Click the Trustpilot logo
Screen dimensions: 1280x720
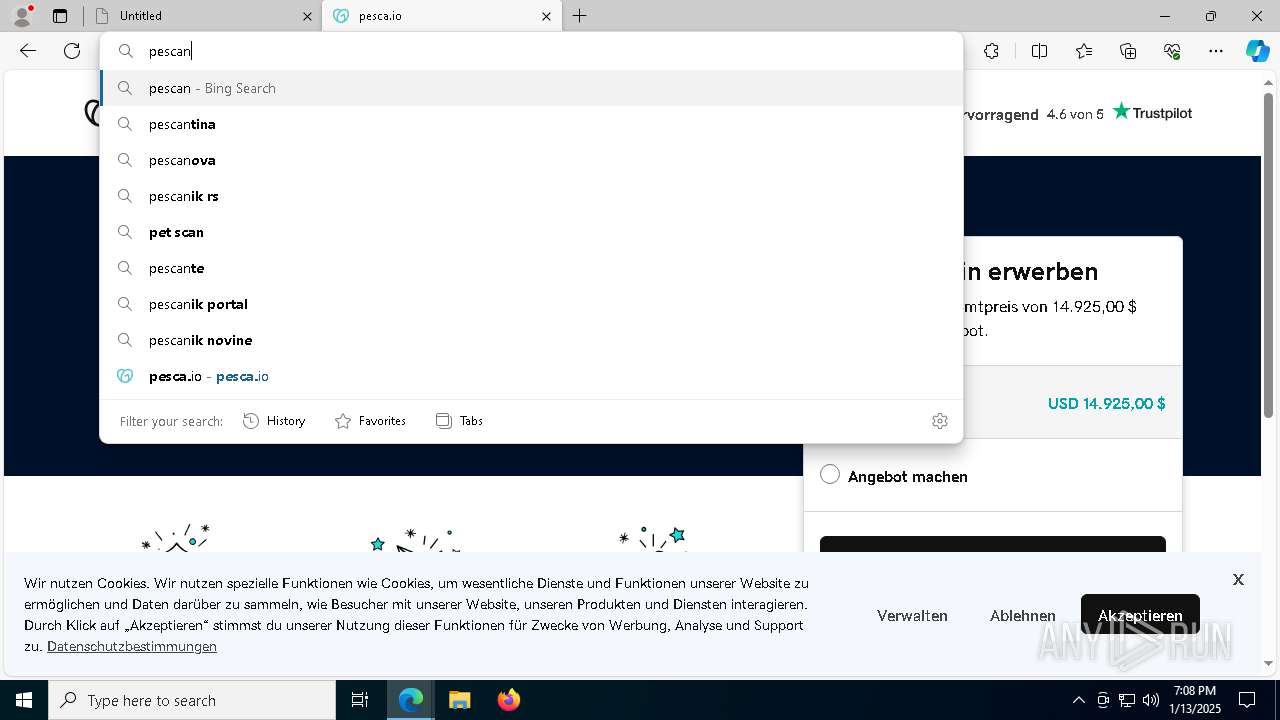coord(1152,112)
